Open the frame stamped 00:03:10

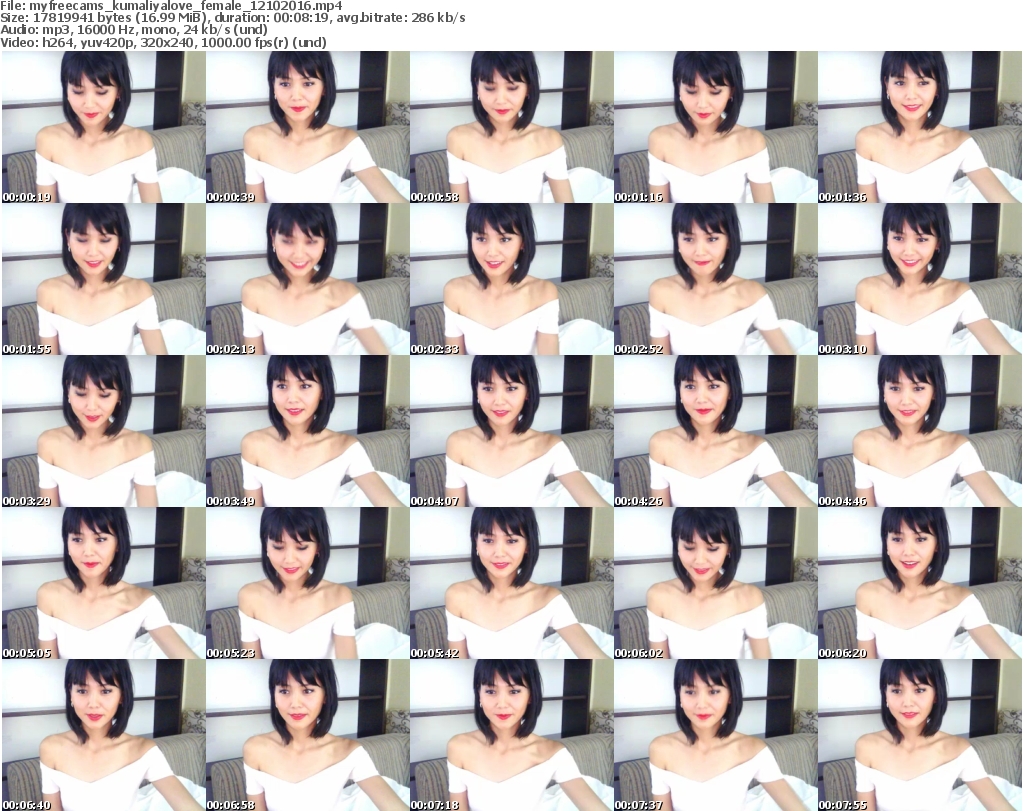click(920, 279)
